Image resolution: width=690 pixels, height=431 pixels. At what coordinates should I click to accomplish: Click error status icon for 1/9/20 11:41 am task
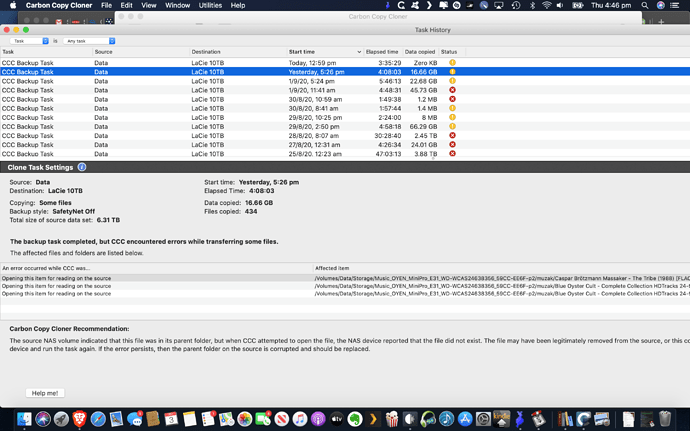[452, 90]
